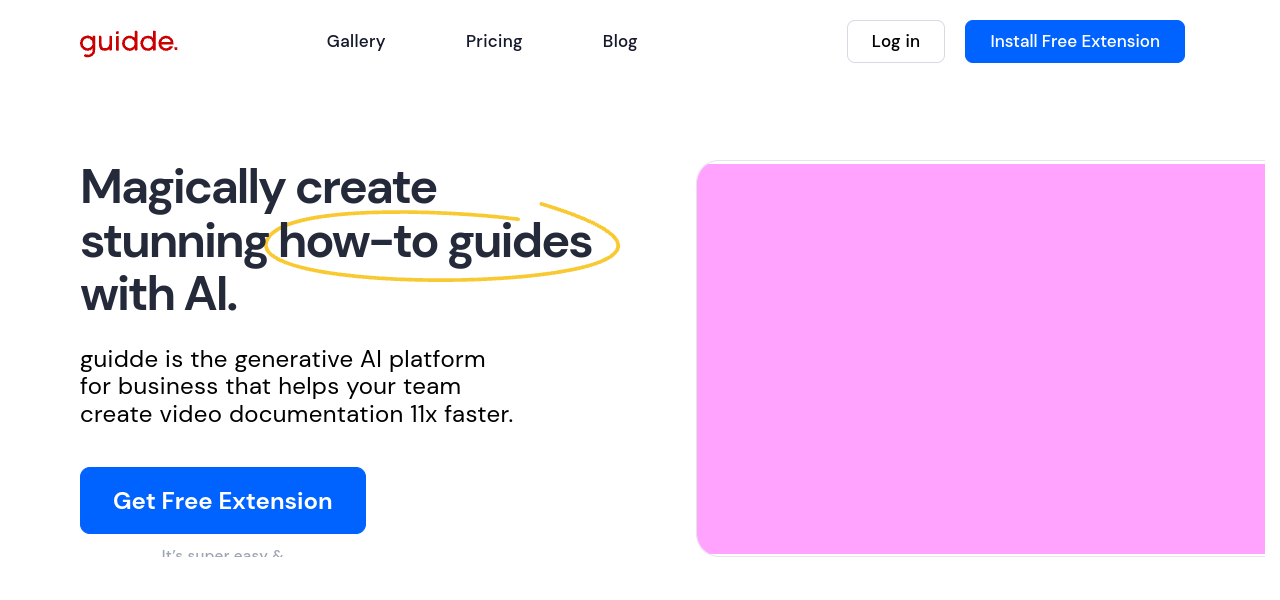This screenshot has width=1280, height=600.
Task: Open the Gallery page
Action: click(356, 41)
